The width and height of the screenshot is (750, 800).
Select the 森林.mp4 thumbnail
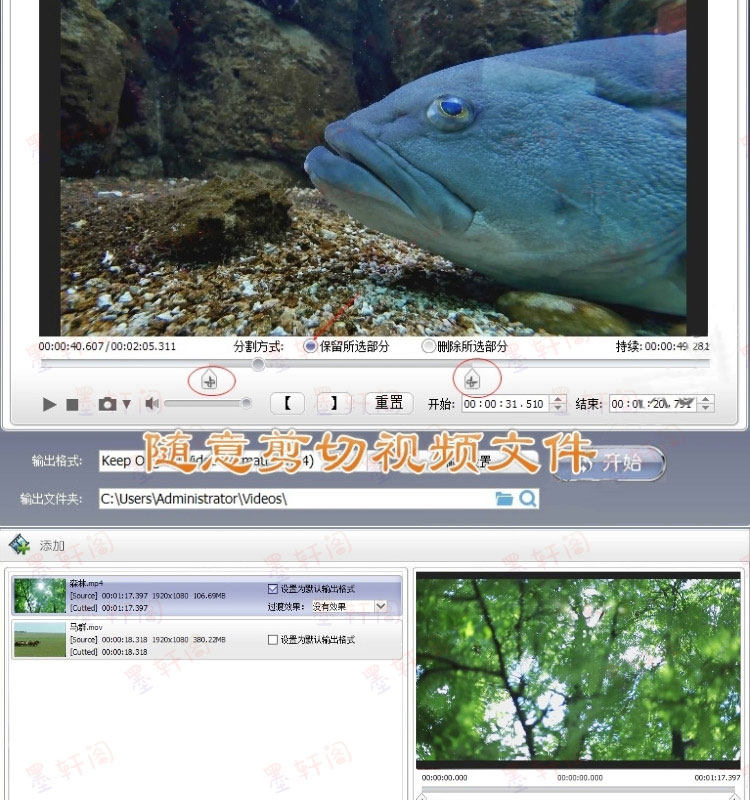point(40,595)
